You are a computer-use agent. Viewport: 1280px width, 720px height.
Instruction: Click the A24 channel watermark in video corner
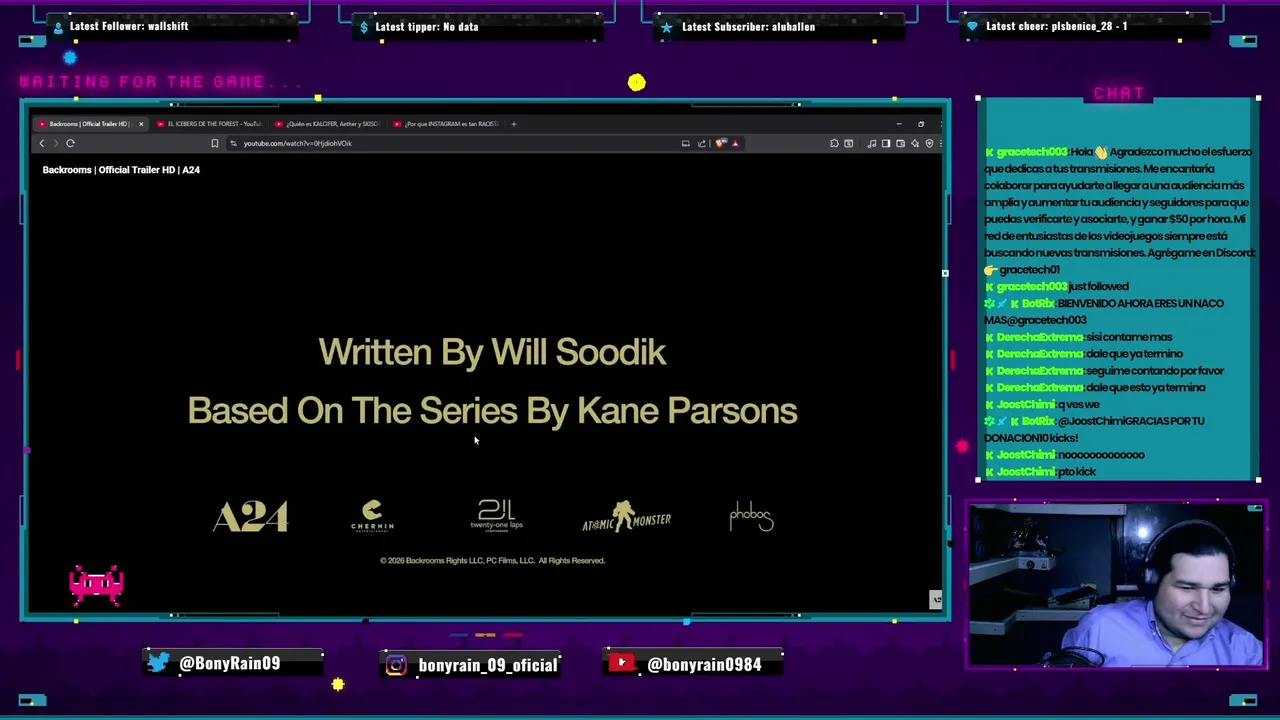pyautogui.click(x=935, y=599)
